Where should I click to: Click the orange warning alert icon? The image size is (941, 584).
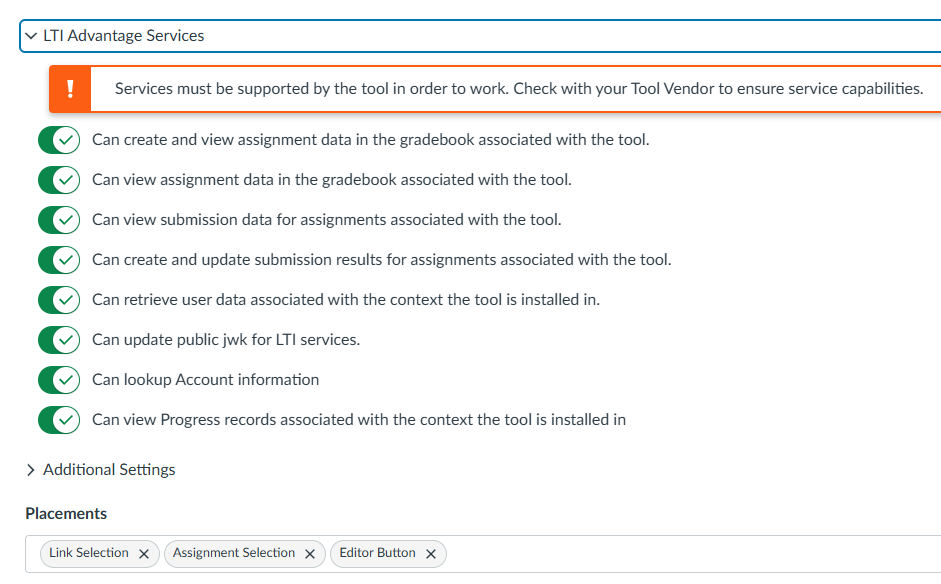coord(70,89)
